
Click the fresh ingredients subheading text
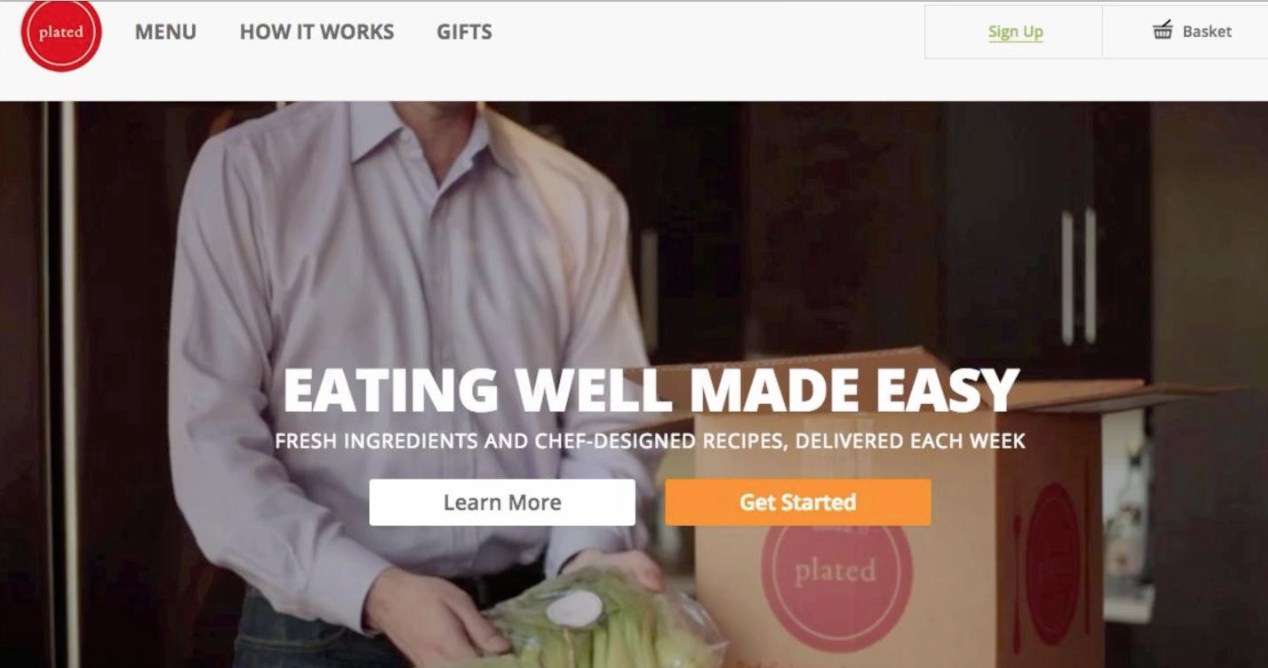(650, 440)
